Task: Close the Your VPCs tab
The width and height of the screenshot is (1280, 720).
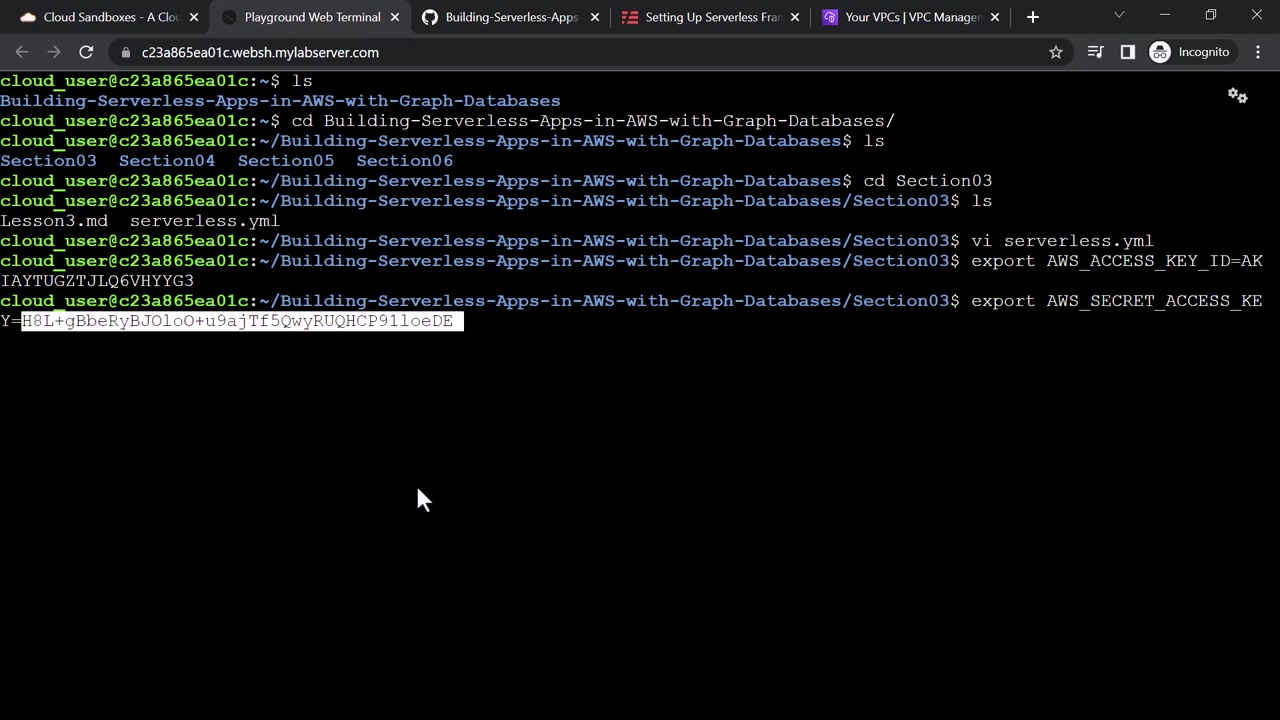Action: click(995, 17)
